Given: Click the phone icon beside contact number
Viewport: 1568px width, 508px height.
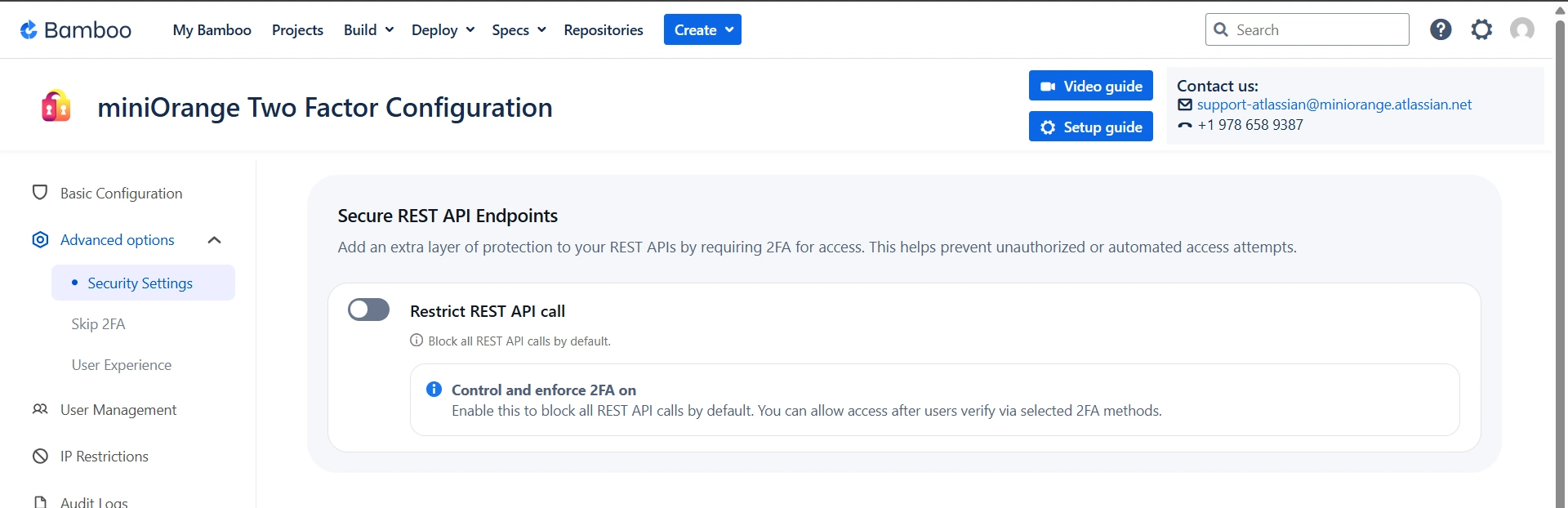Looking at the screenshot, I should [x=1185, y=125].
